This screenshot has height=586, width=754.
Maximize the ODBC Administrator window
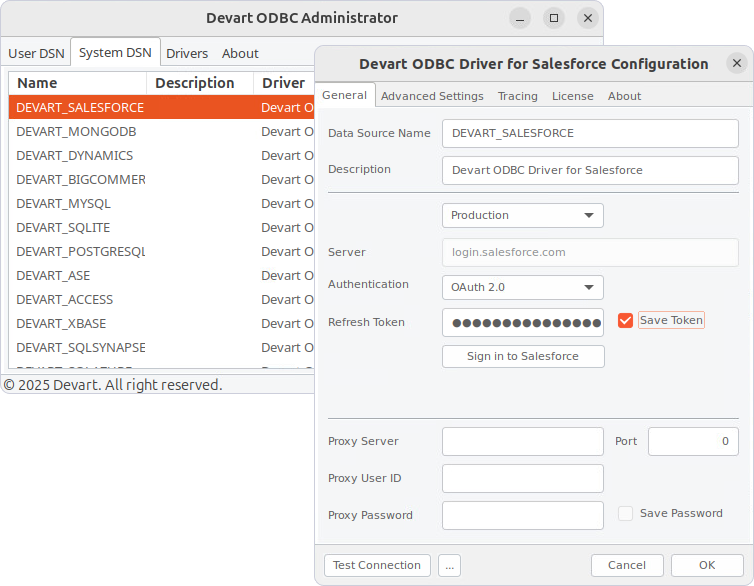(554, 18)
